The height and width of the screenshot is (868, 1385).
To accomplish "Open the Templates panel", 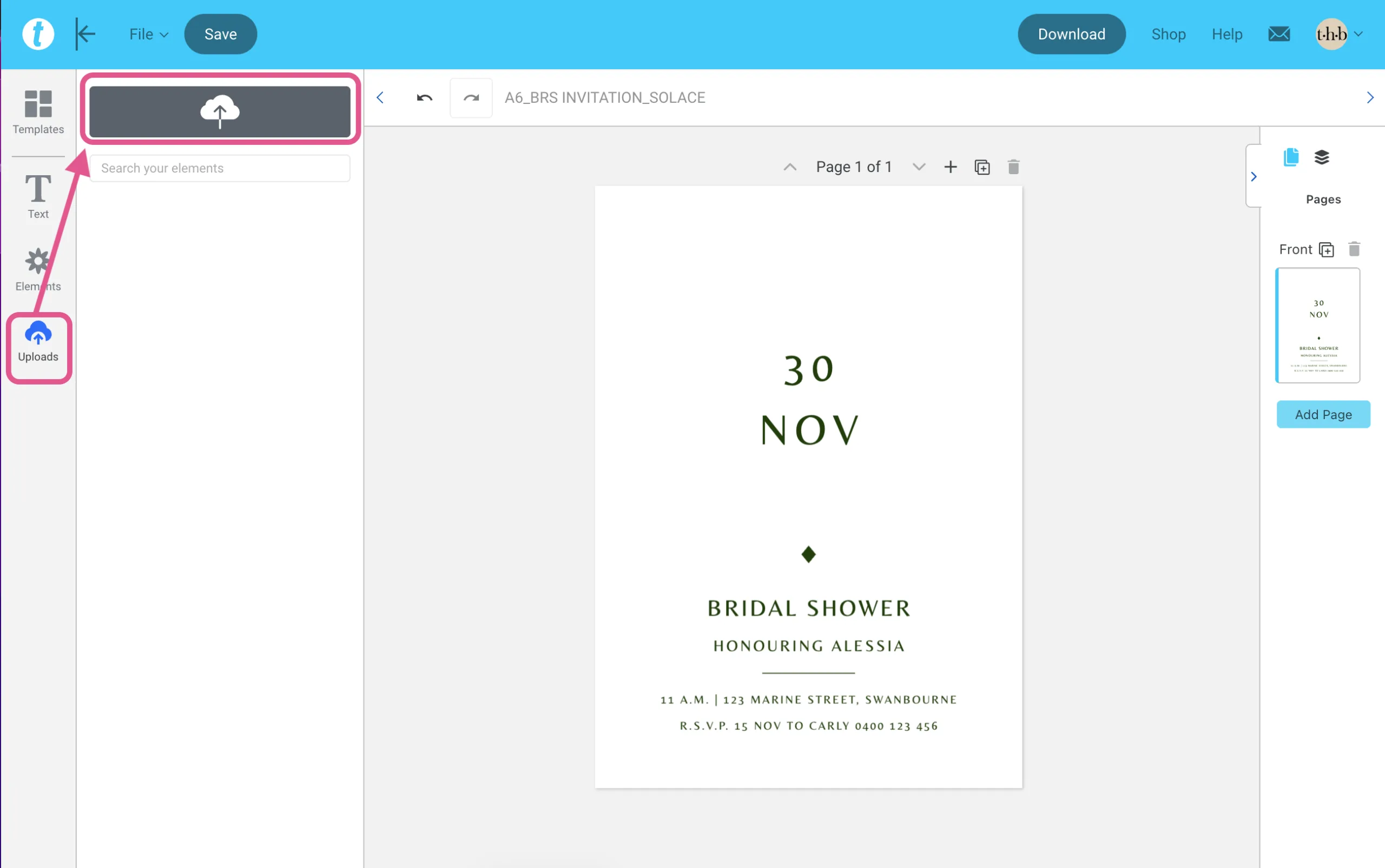I will [x=38, y=112].
